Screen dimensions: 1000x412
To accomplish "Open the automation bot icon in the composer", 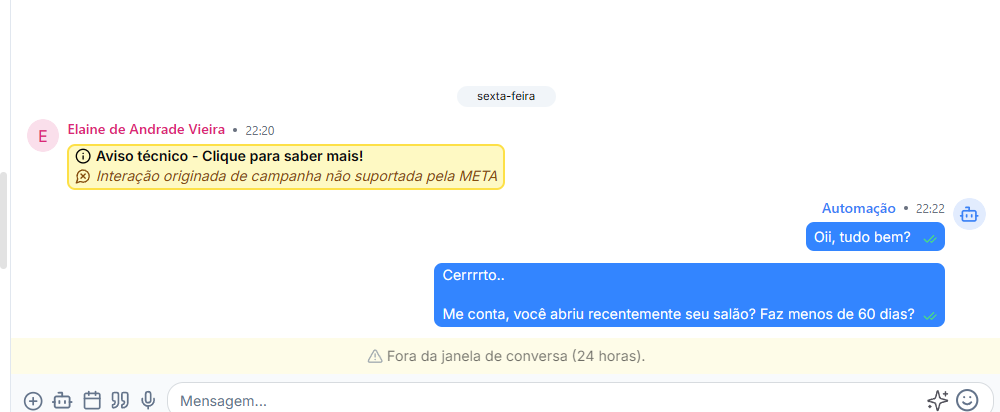I will click(62, 401).
